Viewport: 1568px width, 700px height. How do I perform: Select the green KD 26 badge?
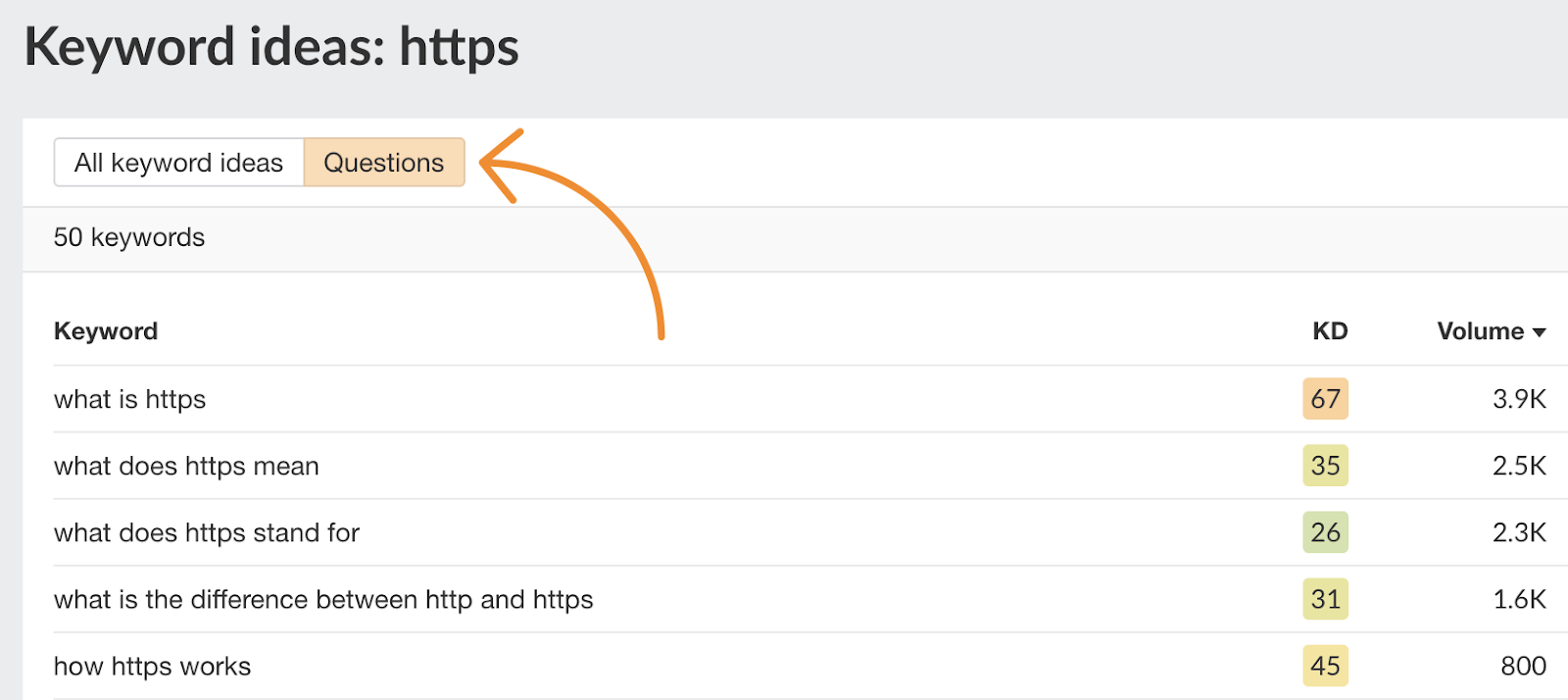click(1325, 532)
